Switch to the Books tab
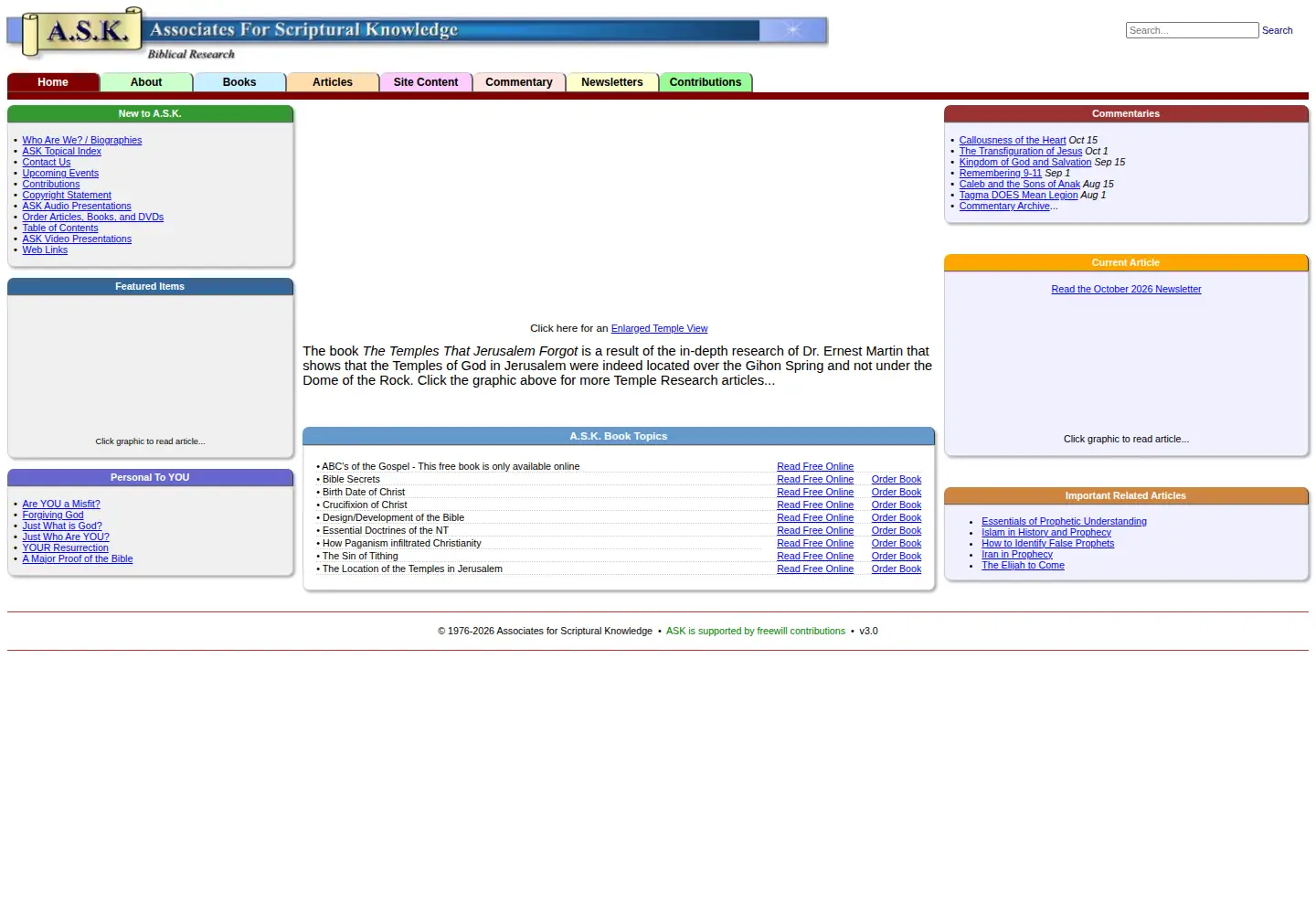Image resolution: width=1316 pixels, height=914 pixels. pyautogui.click(x=239, y=82)
